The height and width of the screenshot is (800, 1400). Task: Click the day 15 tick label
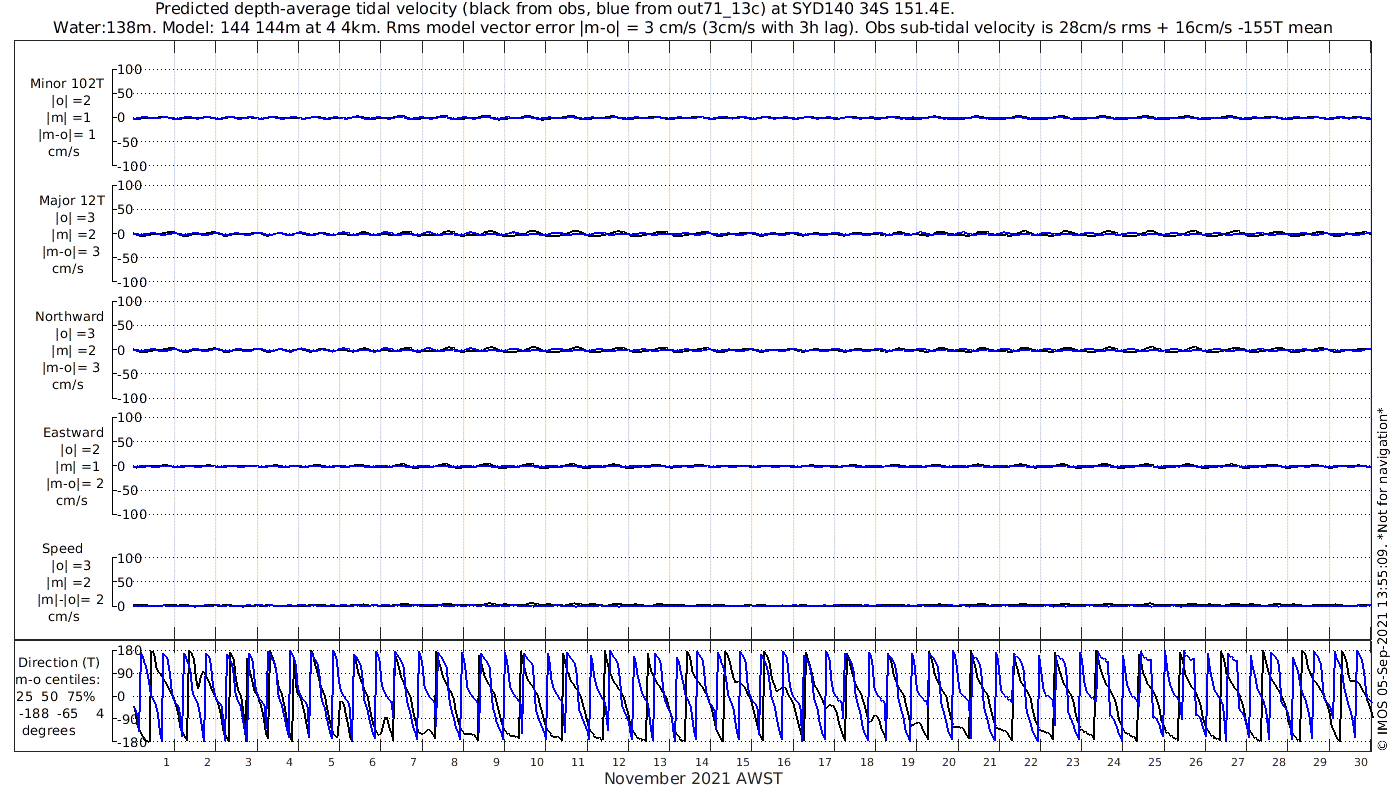point(742,762)
